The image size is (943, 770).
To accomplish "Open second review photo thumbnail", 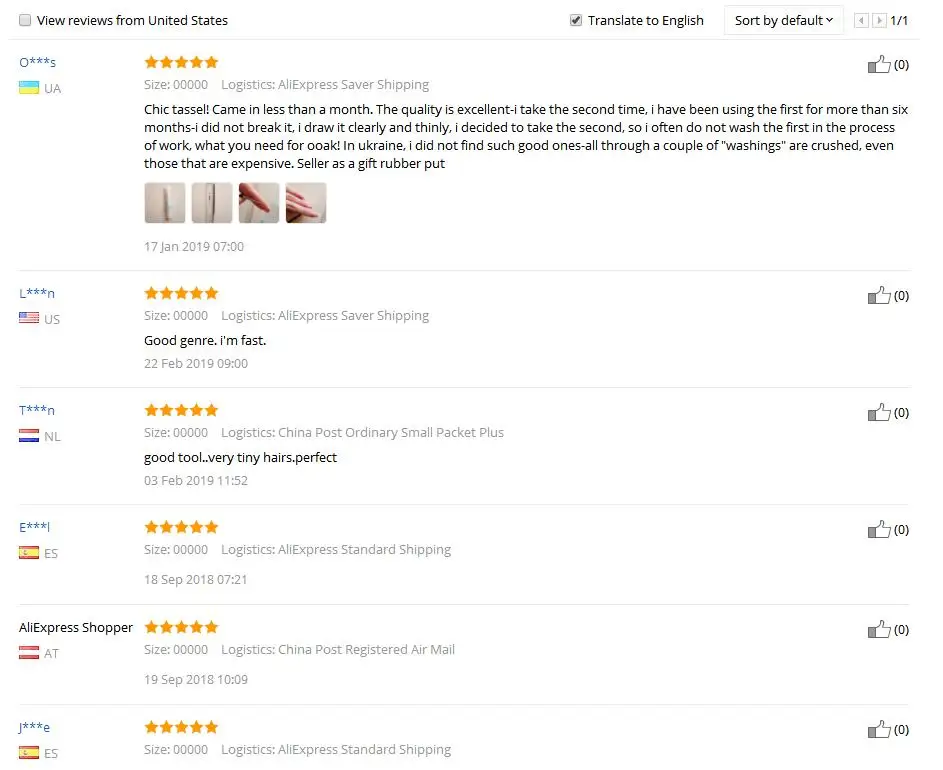I will pyautogui.click(x=212, y=203).
